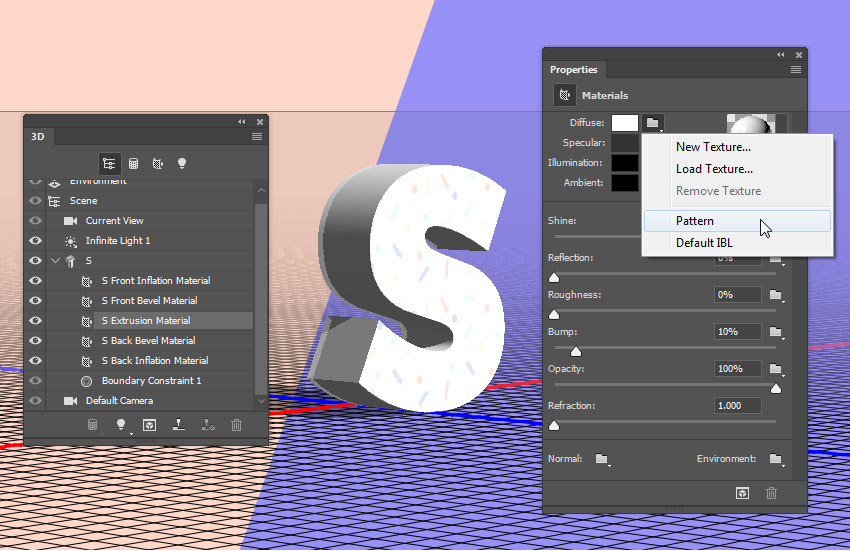850x551 pixels.
Task: Click add new light icon in 3D panel
Action: [x=121, y=425]
